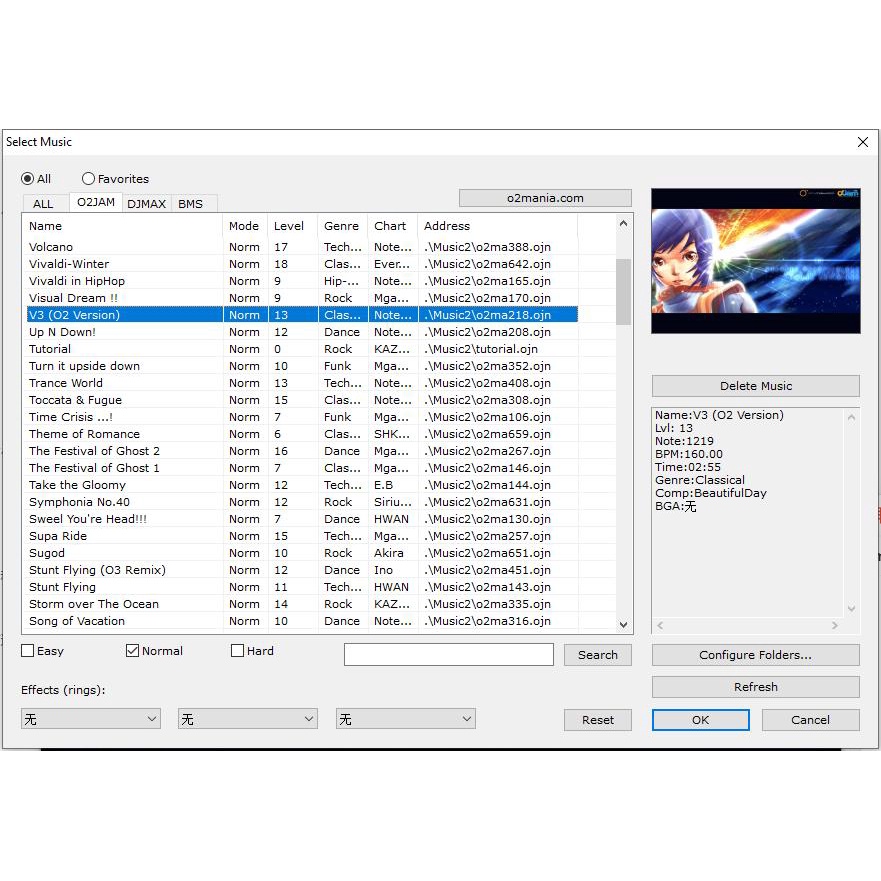Uncheck the Normal difficulty checkbox
Image resolution: width=881 pixels, height=881 pixels.
click(x=132, y=651)
